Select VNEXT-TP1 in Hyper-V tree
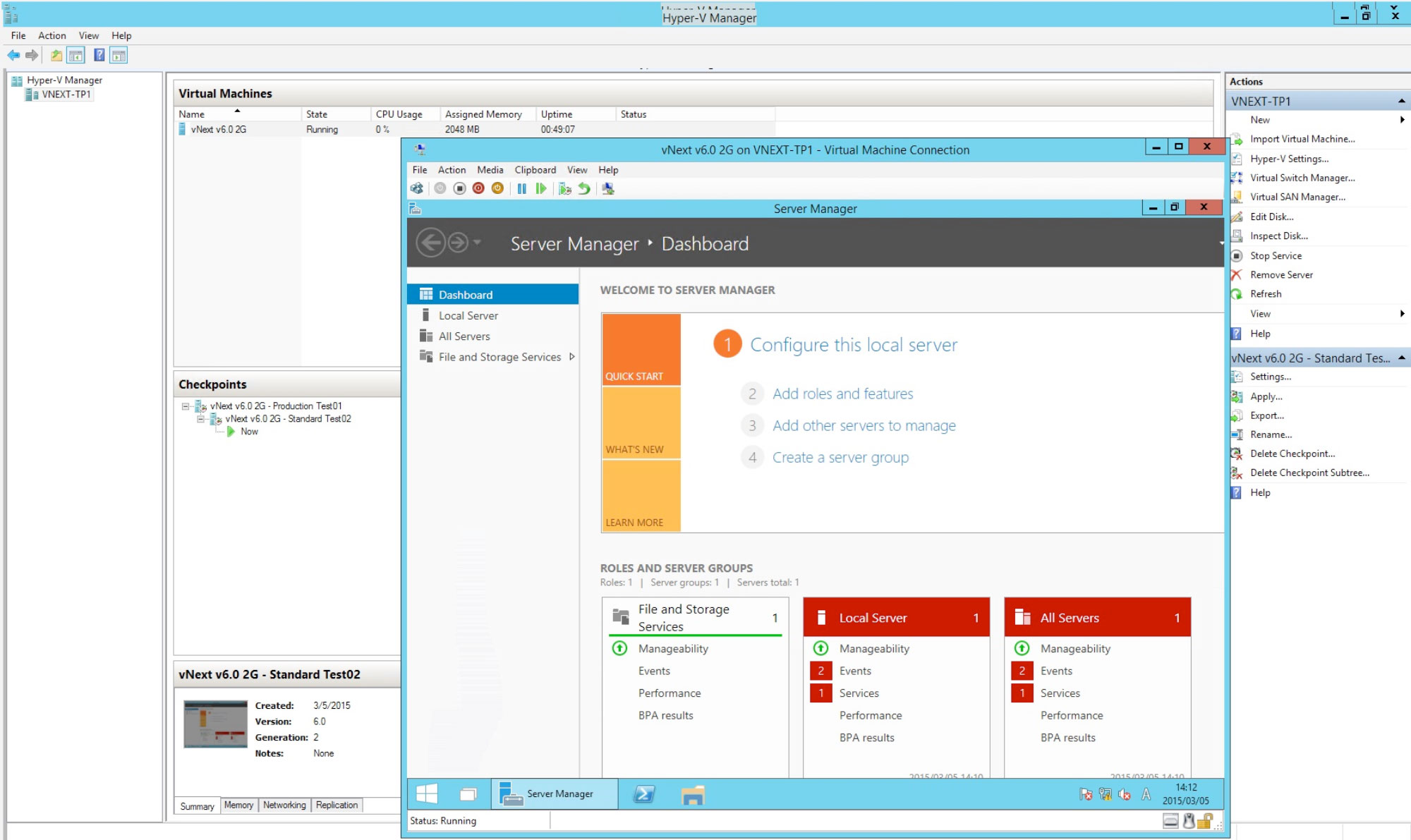 click(x=66, y=95)
